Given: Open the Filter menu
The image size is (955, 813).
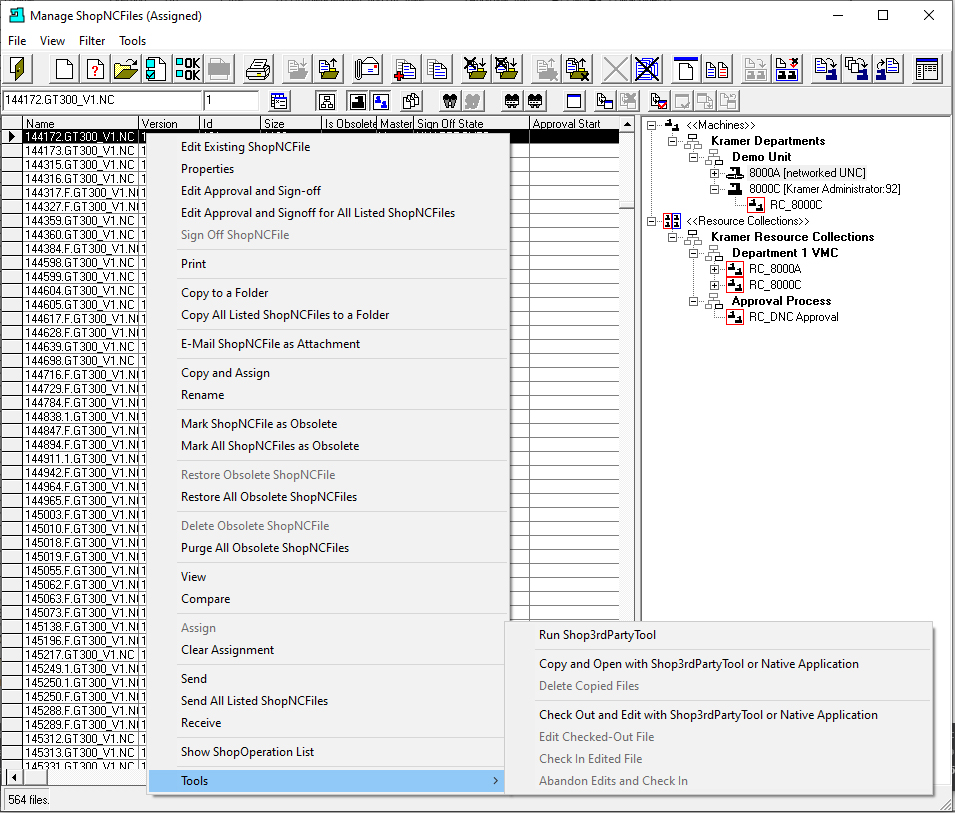Looking at the screenshot, I should pos(92,41).
